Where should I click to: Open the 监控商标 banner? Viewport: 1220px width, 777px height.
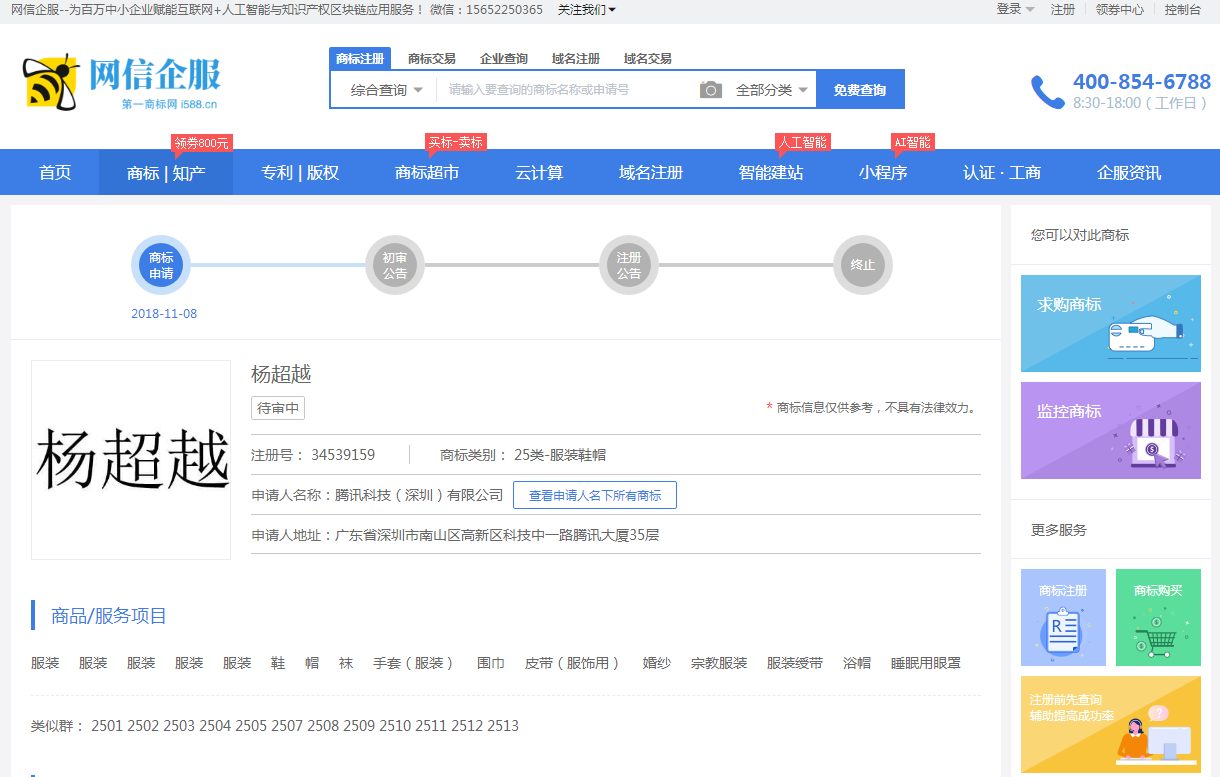(x=1111, y=431)
